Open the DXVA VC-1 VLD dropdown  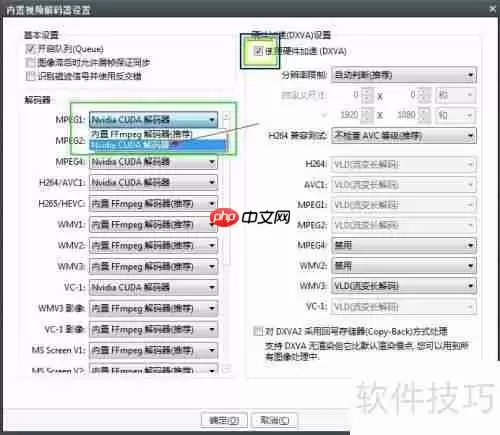[404, 306]
